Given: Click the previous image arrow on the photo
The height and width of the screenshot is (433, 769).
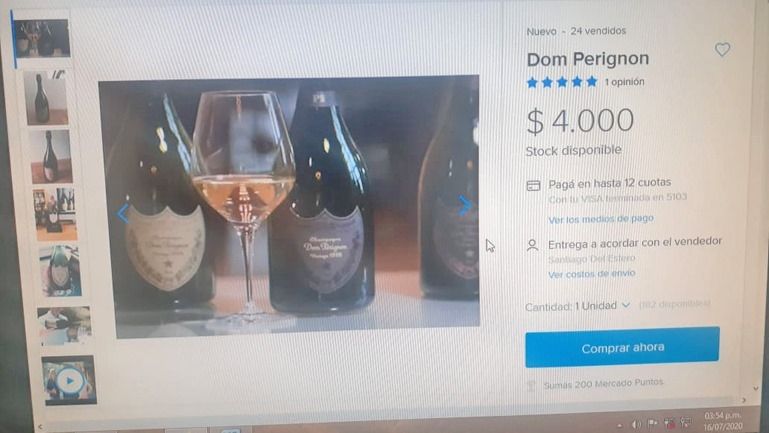Looking at the screenshot, I should (123, 212).
